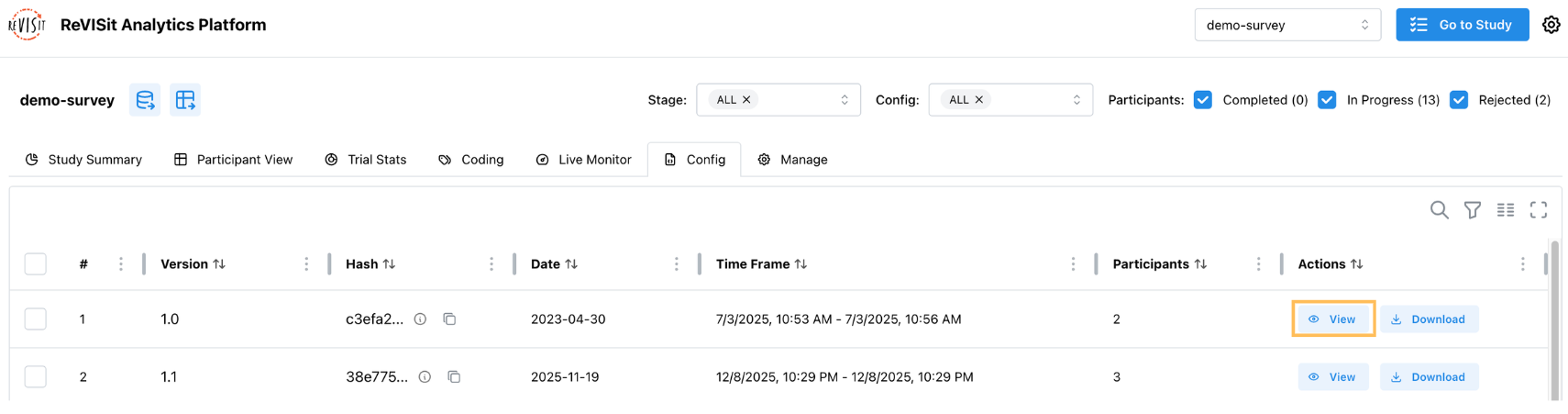This screenshot has height=414, width=1568.
Task: Open the Date column options menu
Action: [x=677, y=264]
